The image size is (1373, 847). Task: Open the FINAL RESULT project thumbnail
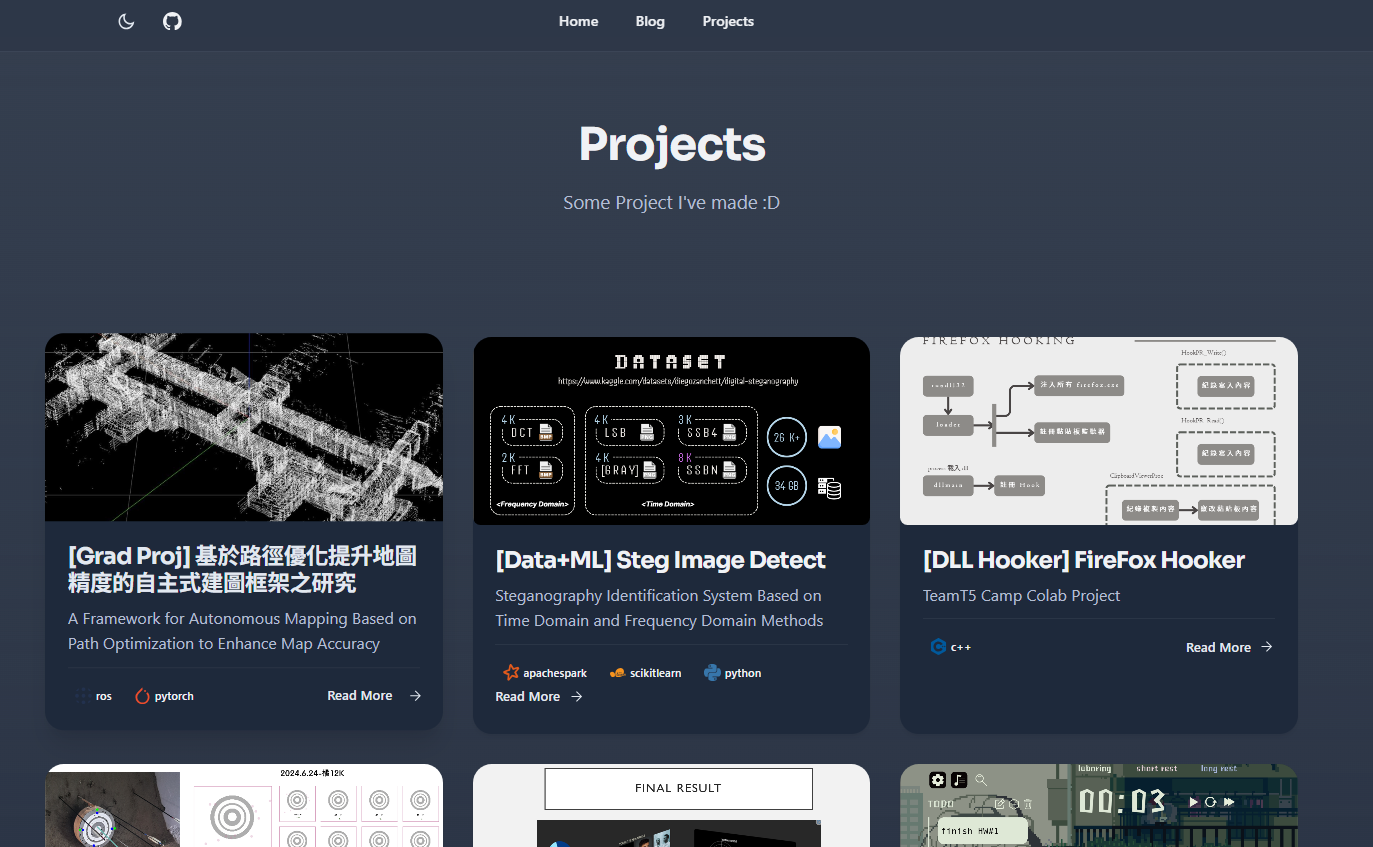click(671, 805)
